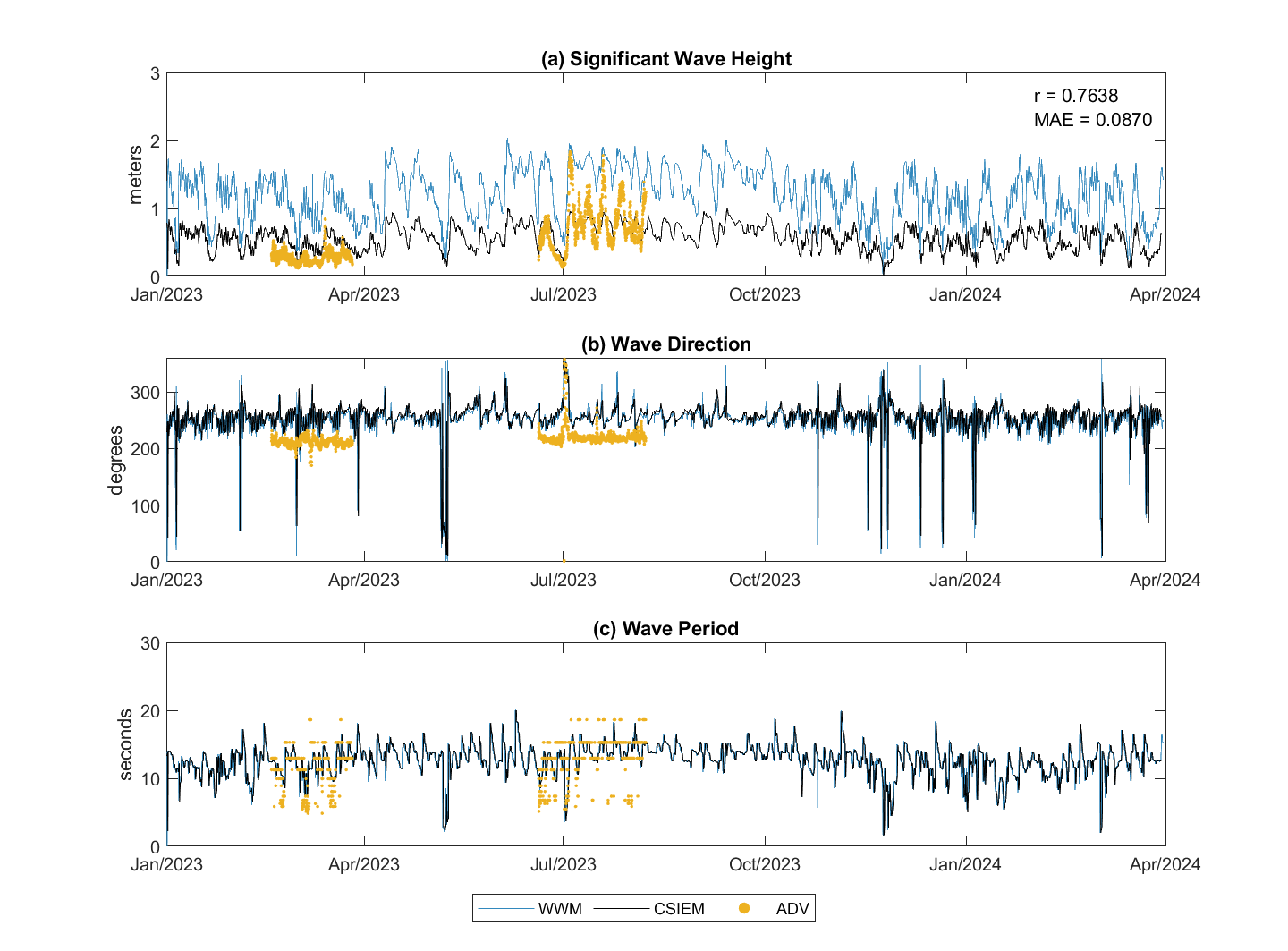Click the Wave Direction panel title
The width and height of the screenshot is (1288, 951).
click(666, 344)
